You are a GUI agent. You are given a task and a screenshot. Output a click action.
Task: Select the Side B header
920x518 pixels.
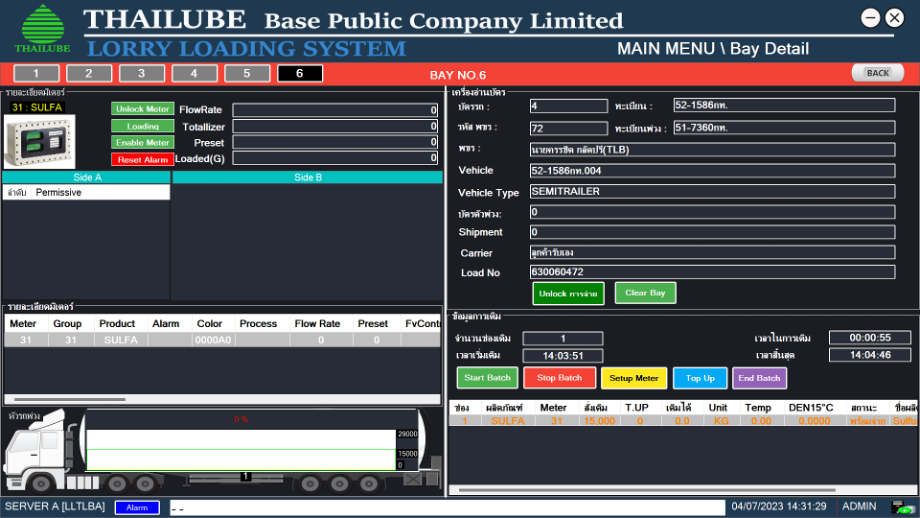click(x=307, y=177)
